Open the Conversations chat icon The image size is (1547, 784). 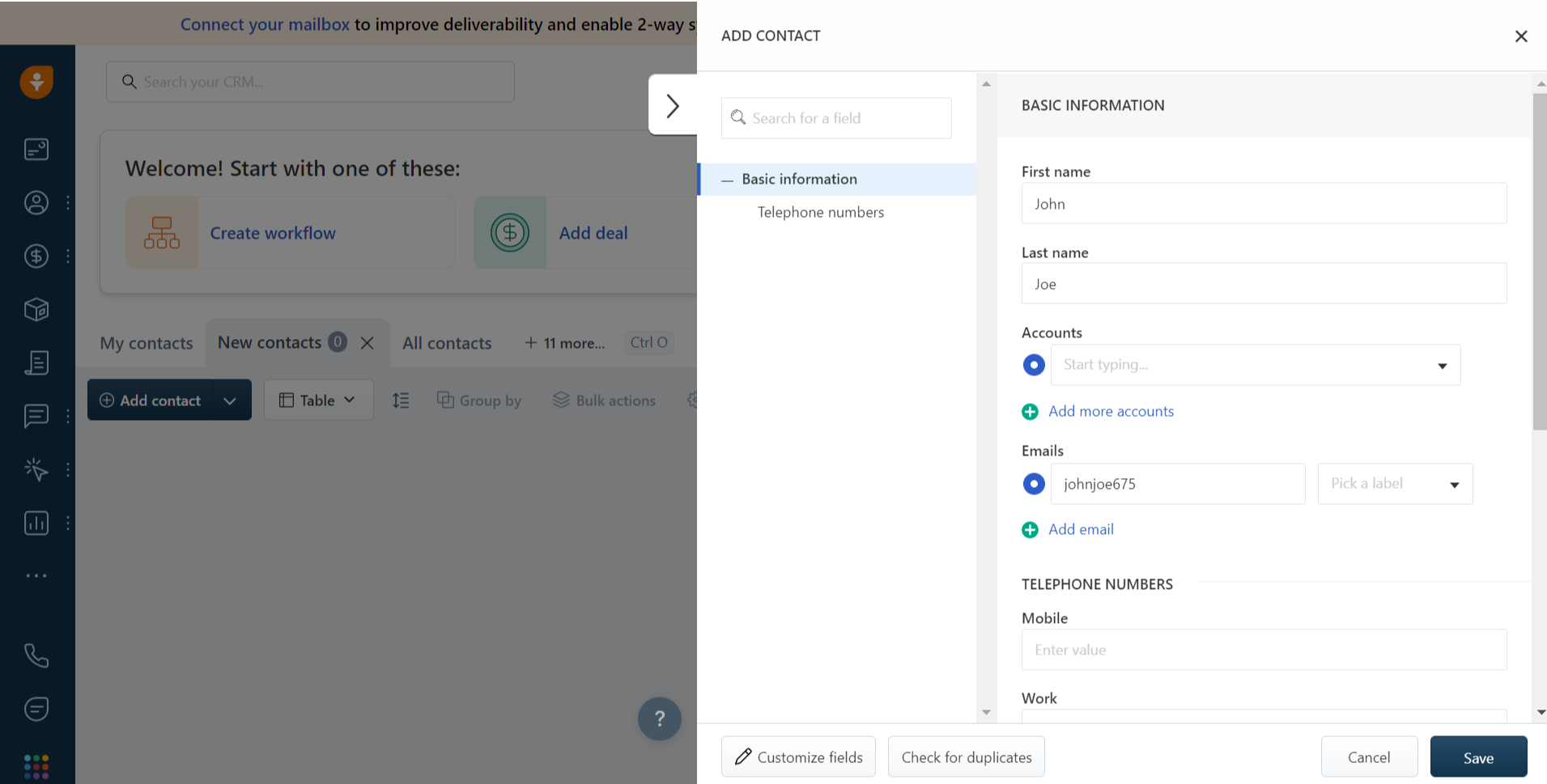[36, 416]
